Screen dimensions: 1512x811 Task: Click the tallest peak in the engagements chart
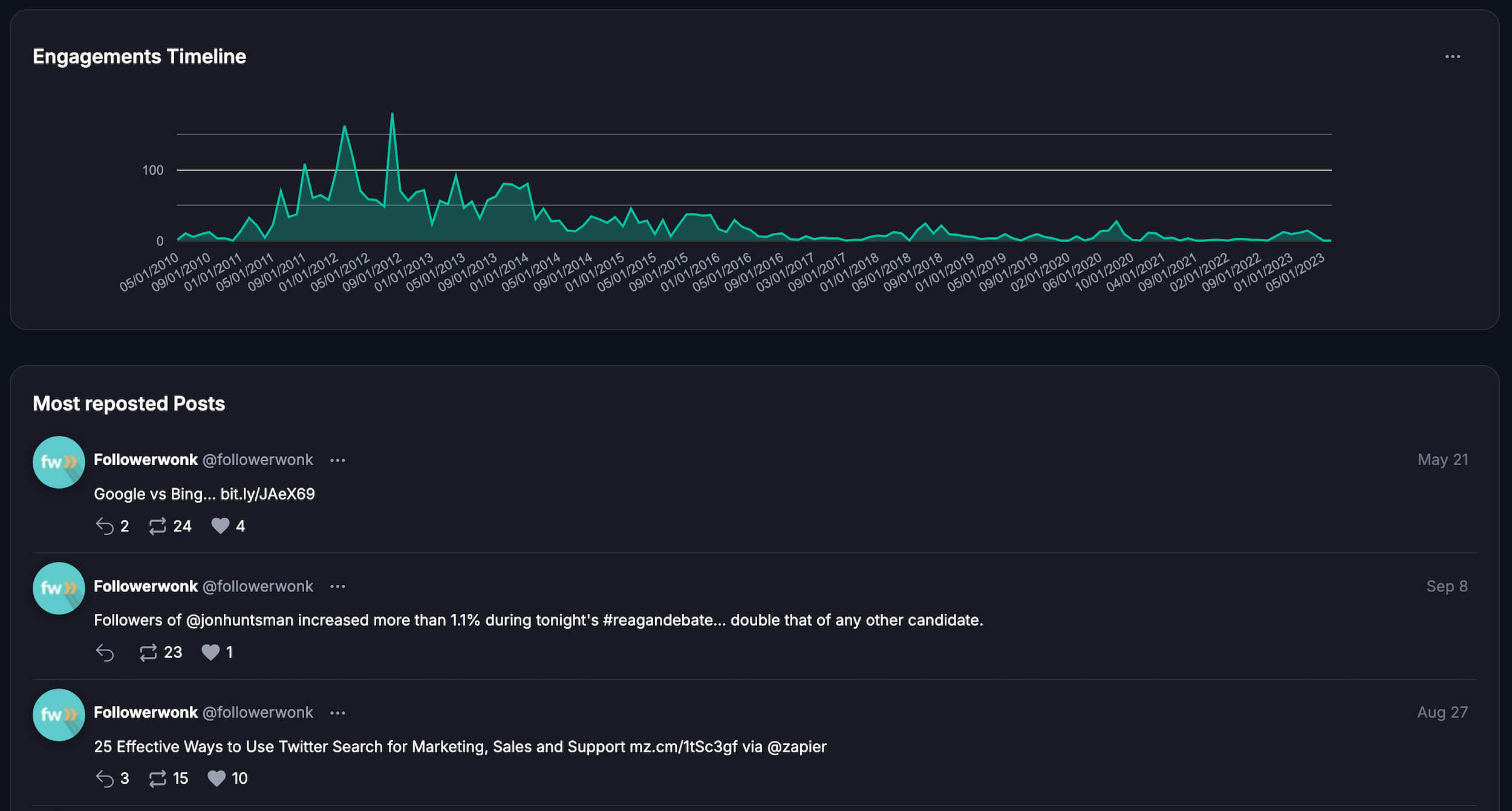[392, 114]
